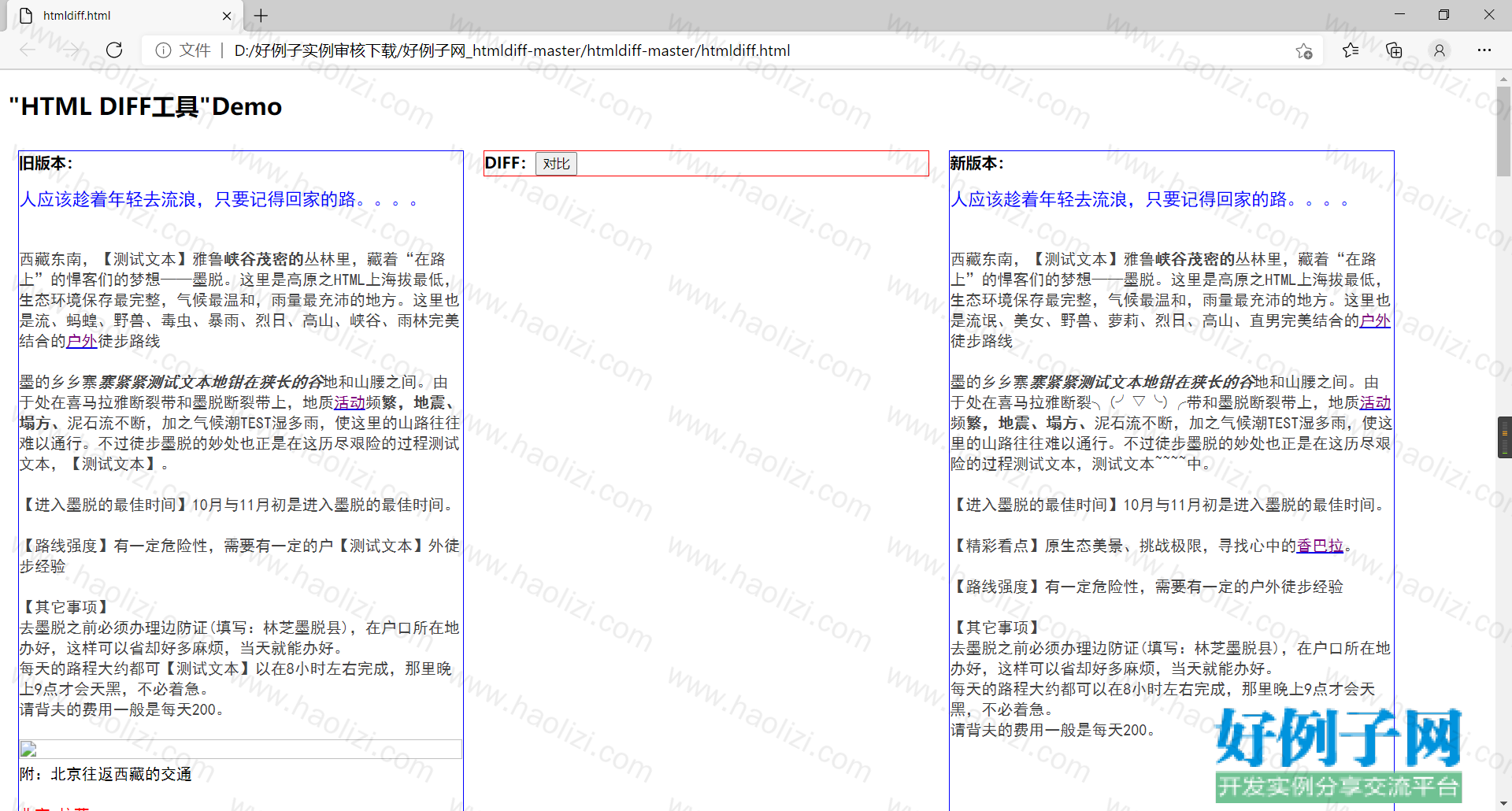The image size is (1512, 811).
Task: Minimize the browser window
Action: pyautogui.click(x=1399, y=14)
